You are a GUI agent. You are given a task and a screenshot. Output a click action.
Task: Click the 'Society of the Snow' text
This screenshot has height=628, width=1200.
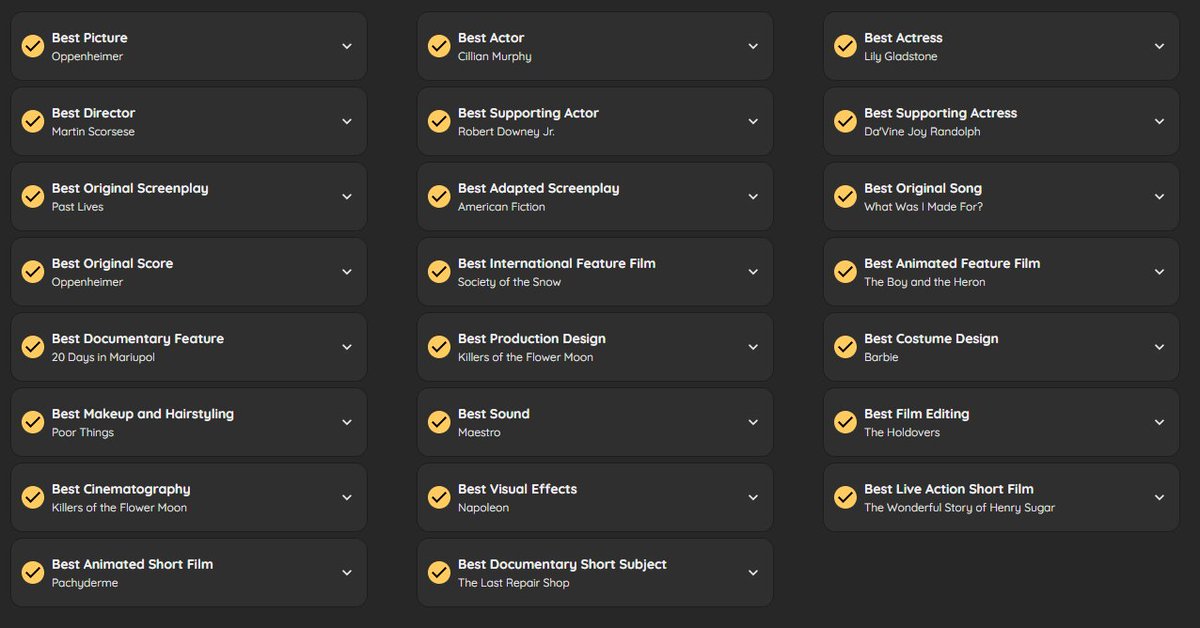pos(510,282)
